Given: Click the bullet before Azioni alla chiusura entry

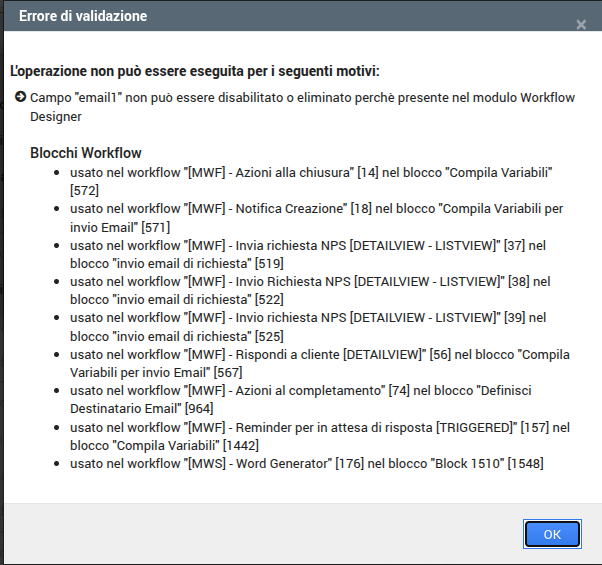Looking at the screenshot, I should (x=56, y=173).
